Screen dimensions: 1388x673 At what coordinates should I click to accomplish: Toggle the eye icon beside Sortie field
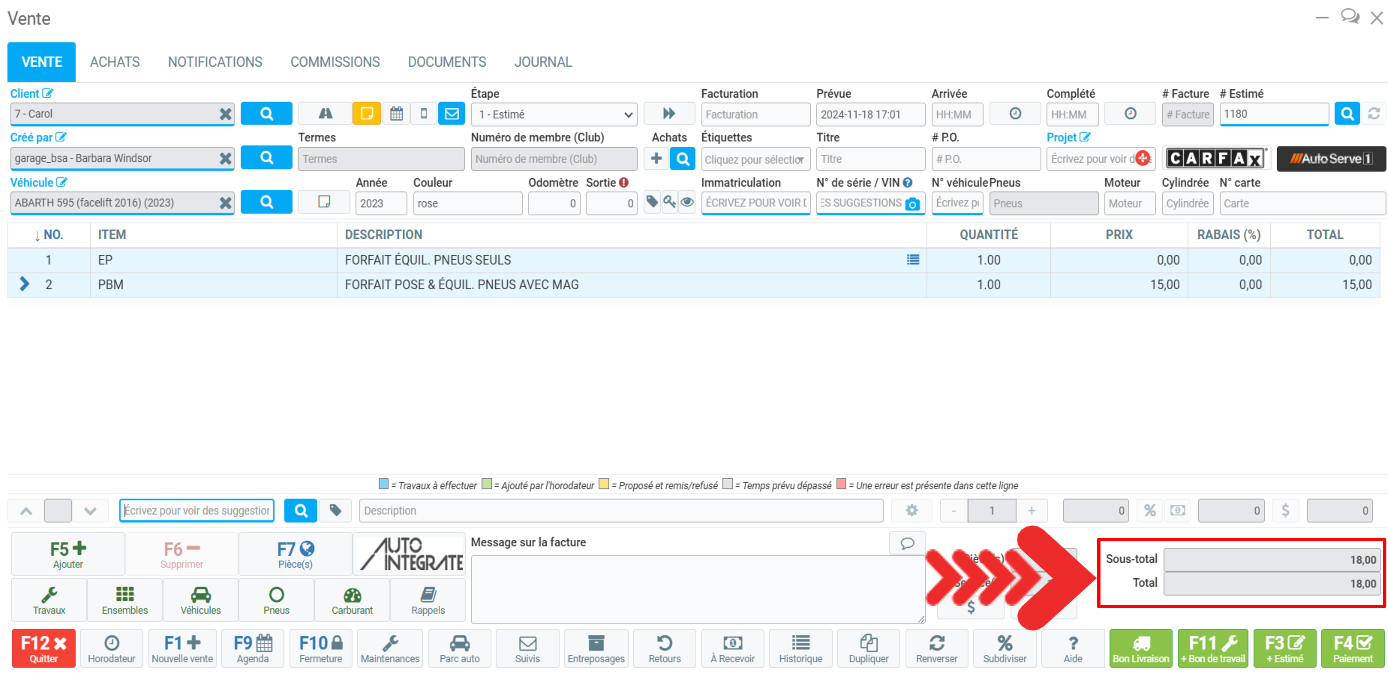[686, 202]
